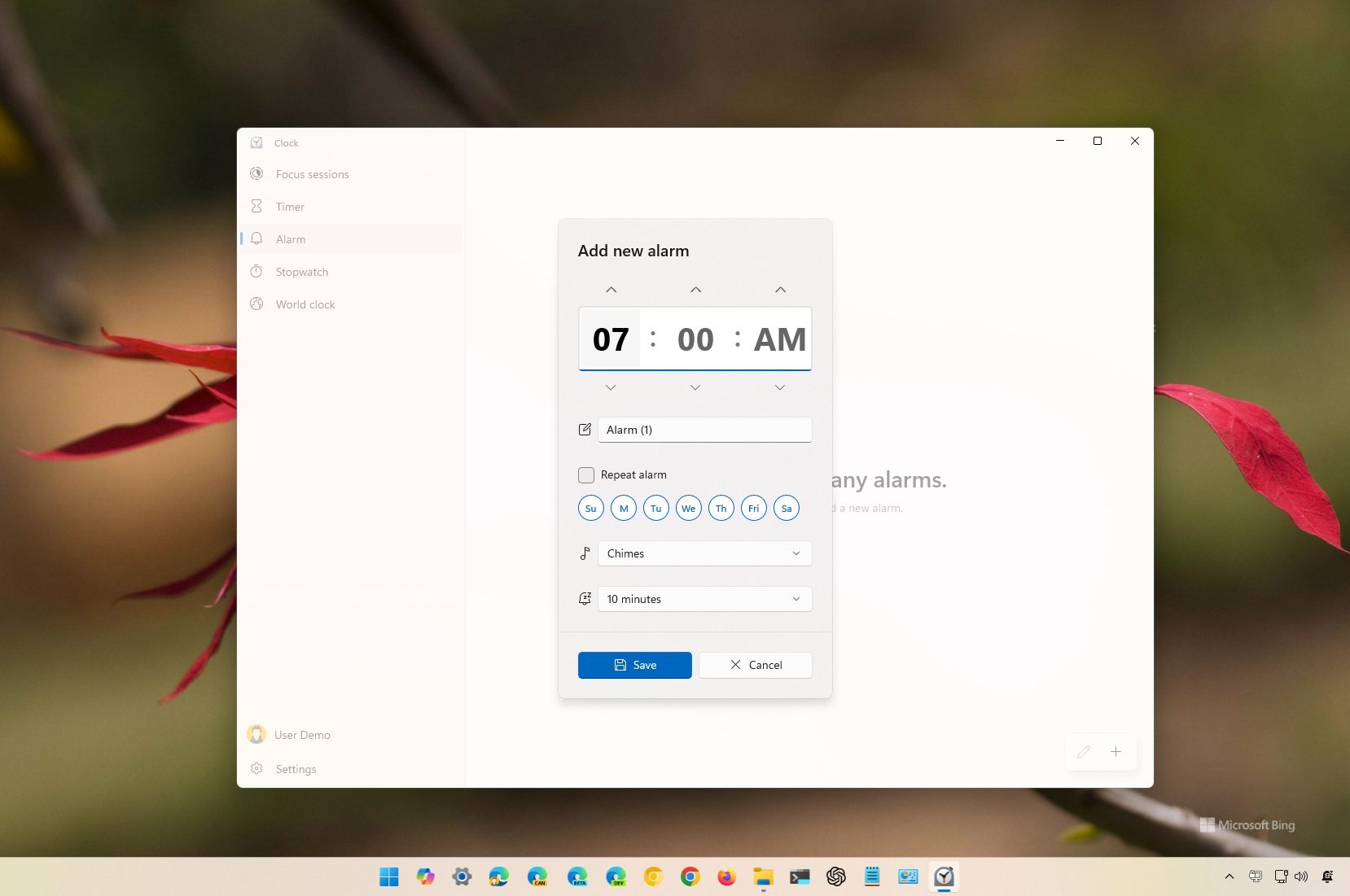This screenshot has height=896, width=1350.
Task: Increase the hour using the up arrow
Action: click(x=611, y=289)
